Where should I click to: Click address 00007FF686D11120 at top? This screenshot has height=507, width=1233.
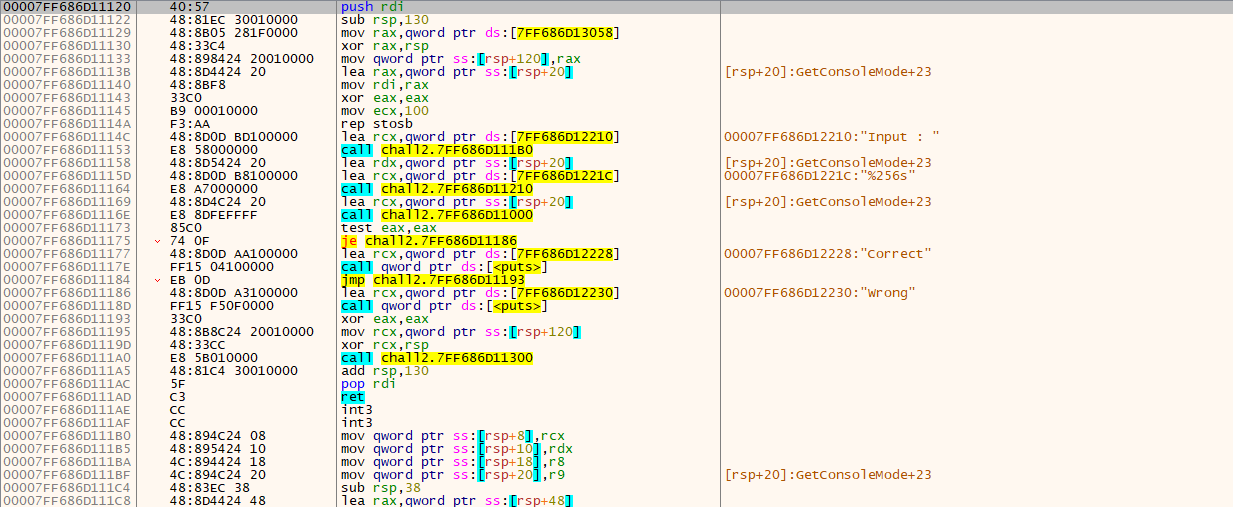click(x=66, y=7)
